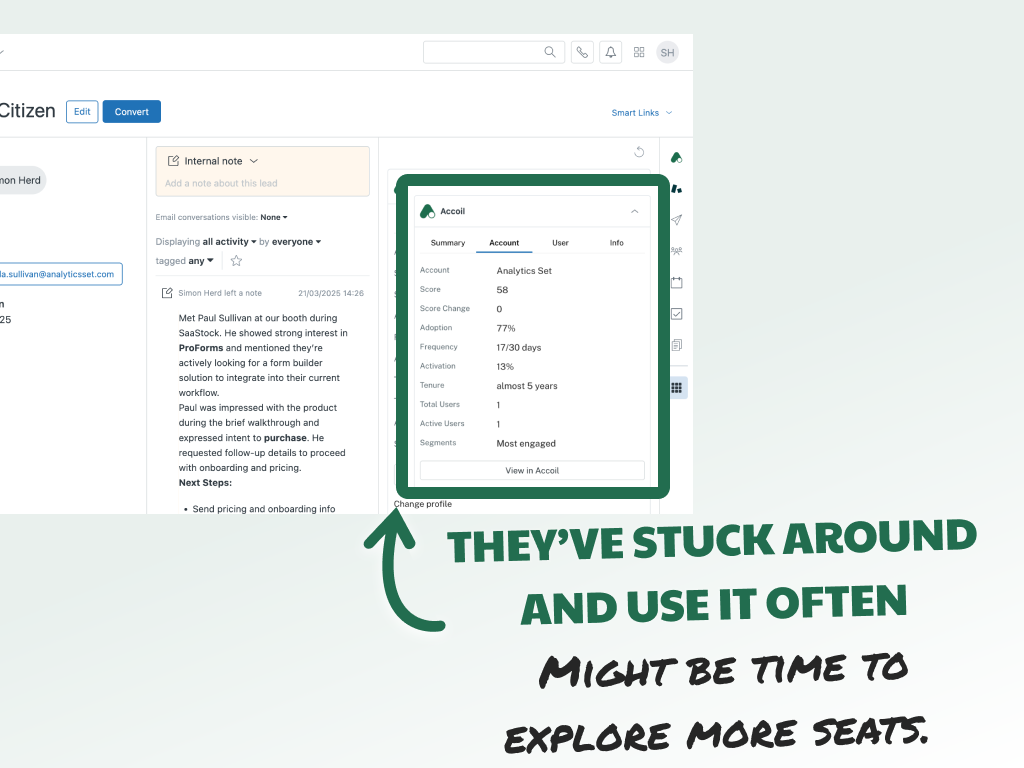Open the tasks checkmark sidebar icon

coord(677,314)
